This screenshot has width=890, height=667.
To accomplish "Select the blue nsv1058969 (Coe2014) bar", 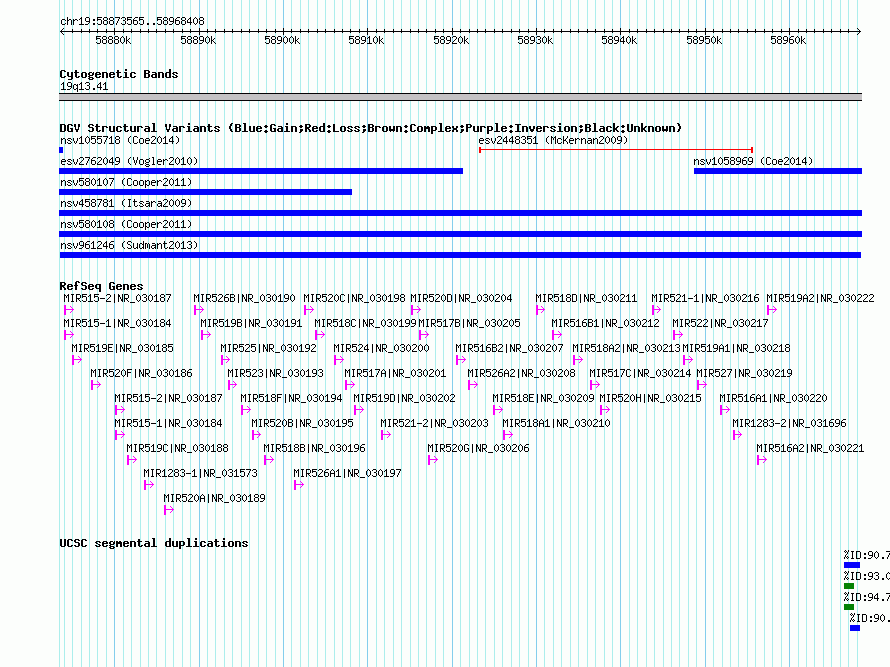I will click(778, 171).
